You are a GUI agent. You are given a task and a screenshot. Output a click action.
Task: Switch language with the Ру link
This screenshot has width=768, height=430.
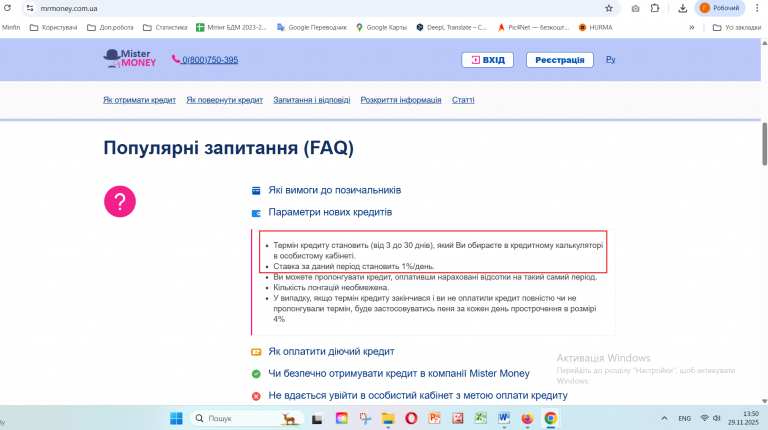point(610,59)
